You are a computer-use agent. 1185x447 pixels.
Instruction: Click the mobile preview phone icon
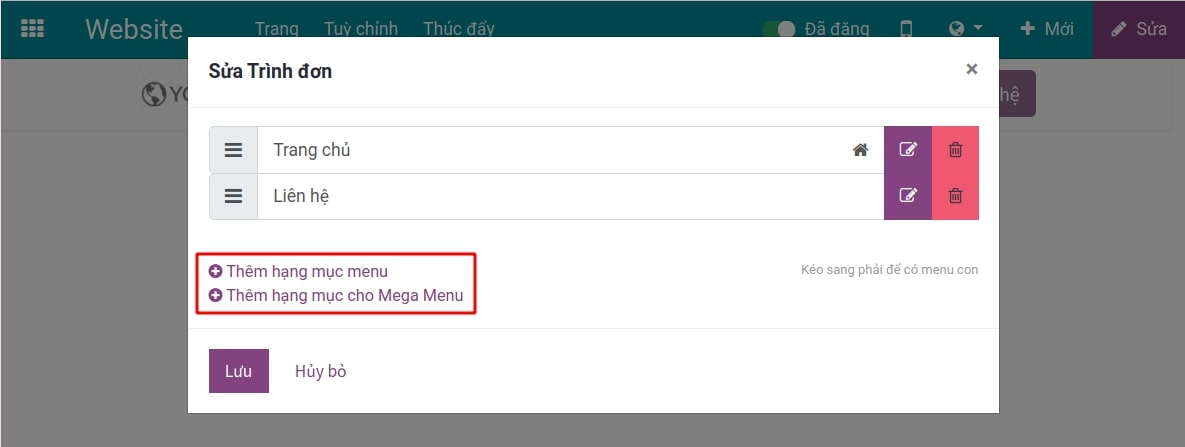click(906, 29)
